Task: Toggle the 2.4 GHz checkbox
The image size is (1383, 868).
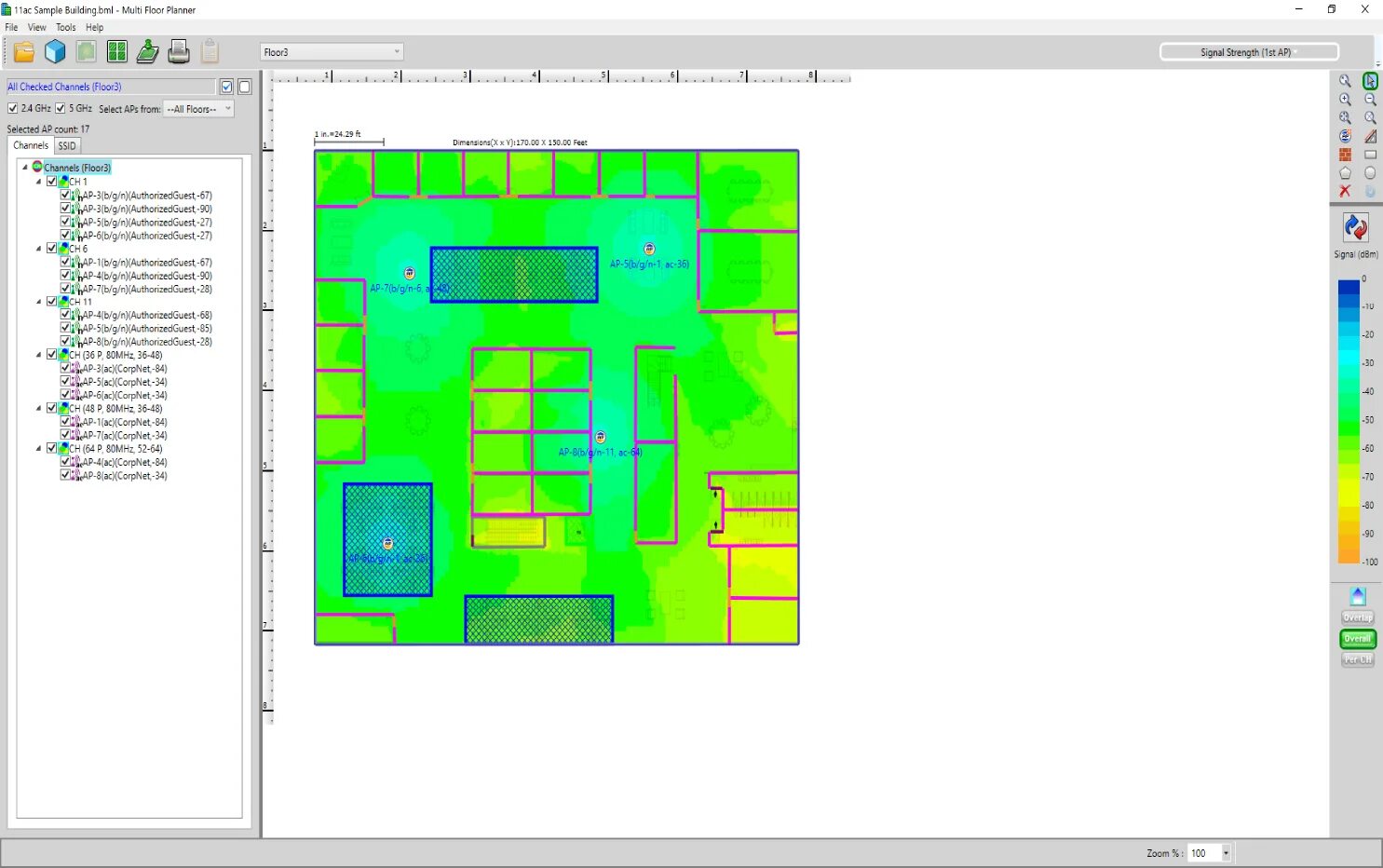Action: [x=13, y=109]
